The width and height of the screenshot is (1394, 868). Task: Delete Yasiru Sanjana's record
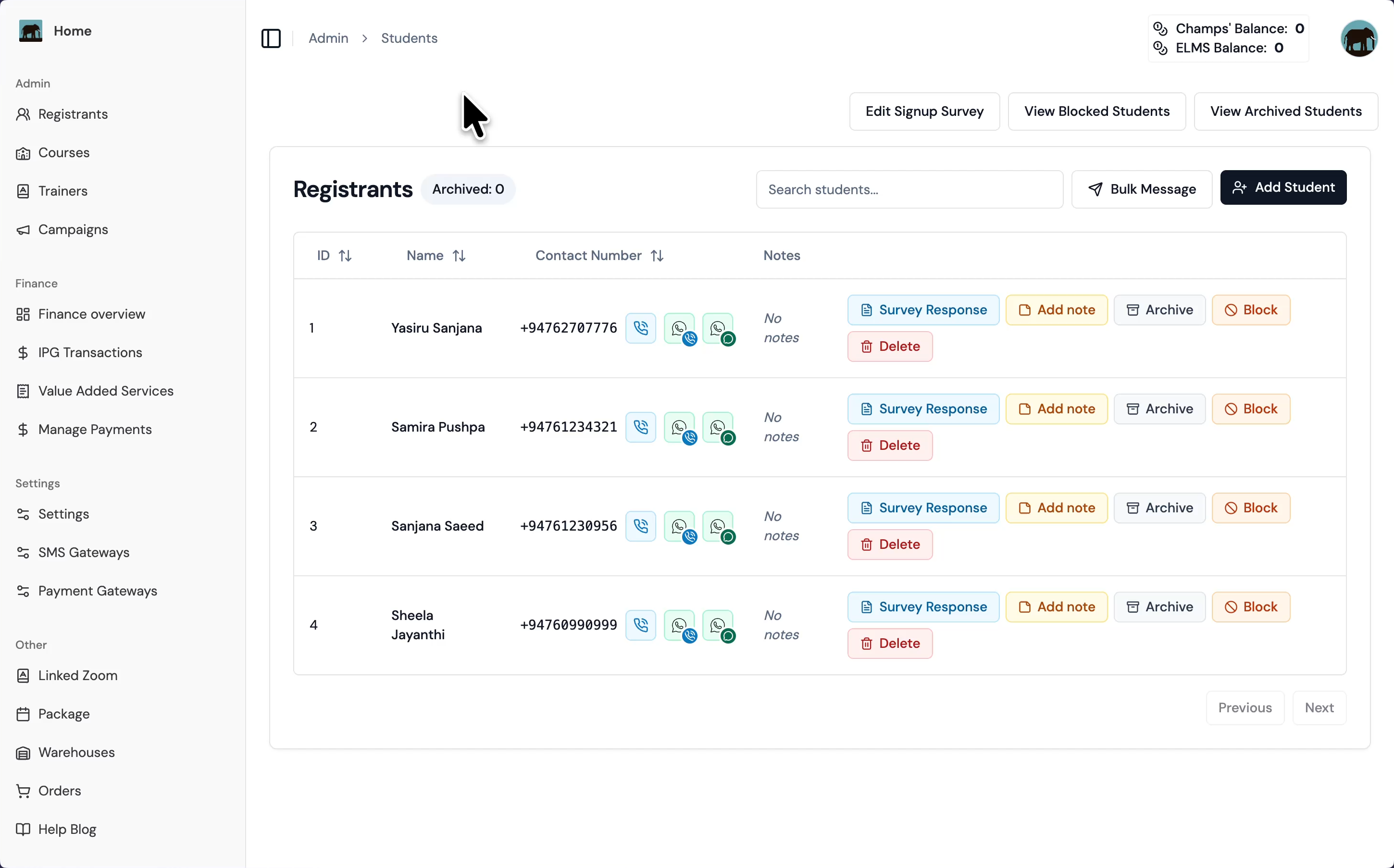[x=890, y=347]
